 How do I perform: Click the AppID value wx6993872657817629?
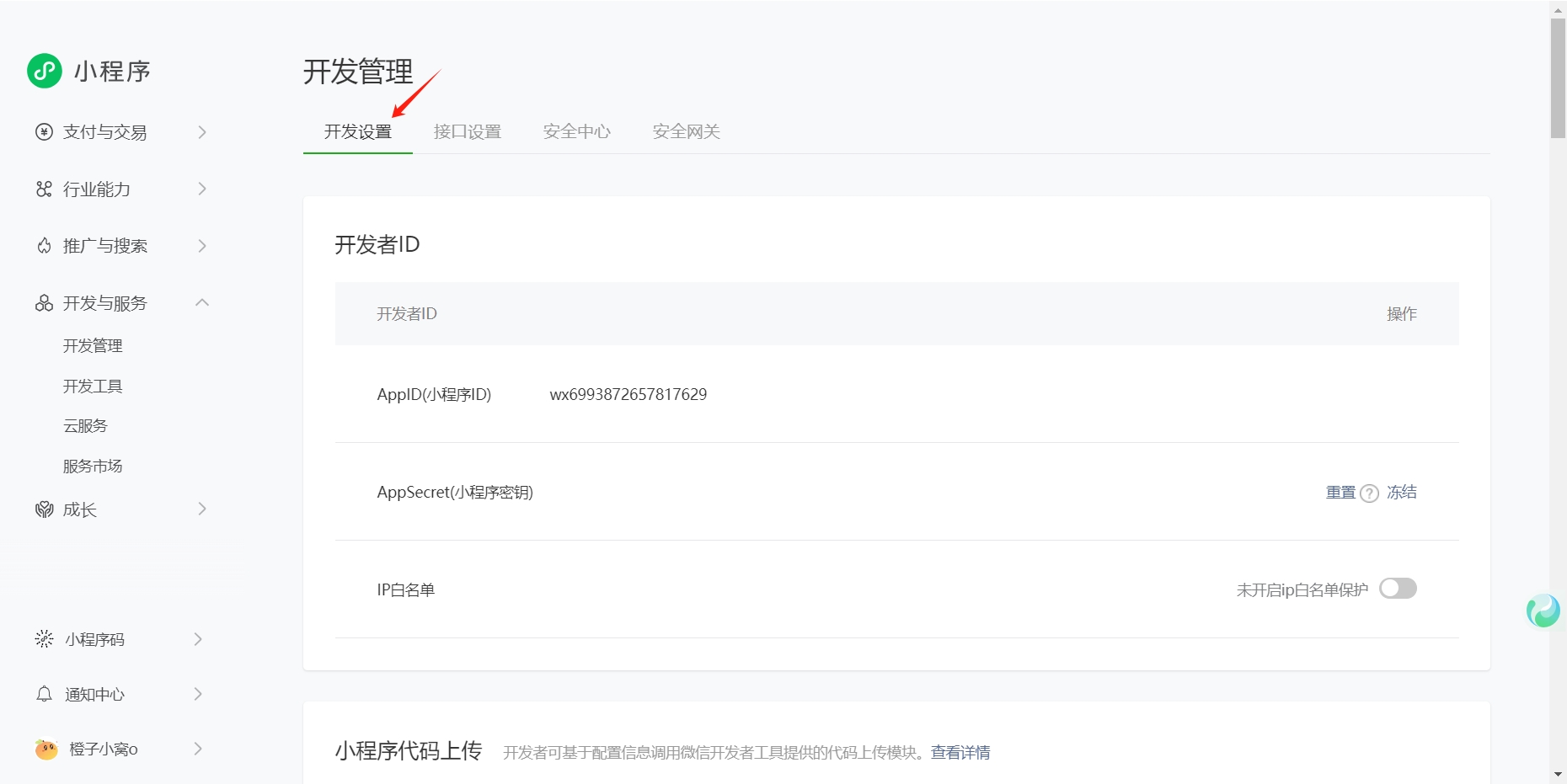(x=628, y=394)
